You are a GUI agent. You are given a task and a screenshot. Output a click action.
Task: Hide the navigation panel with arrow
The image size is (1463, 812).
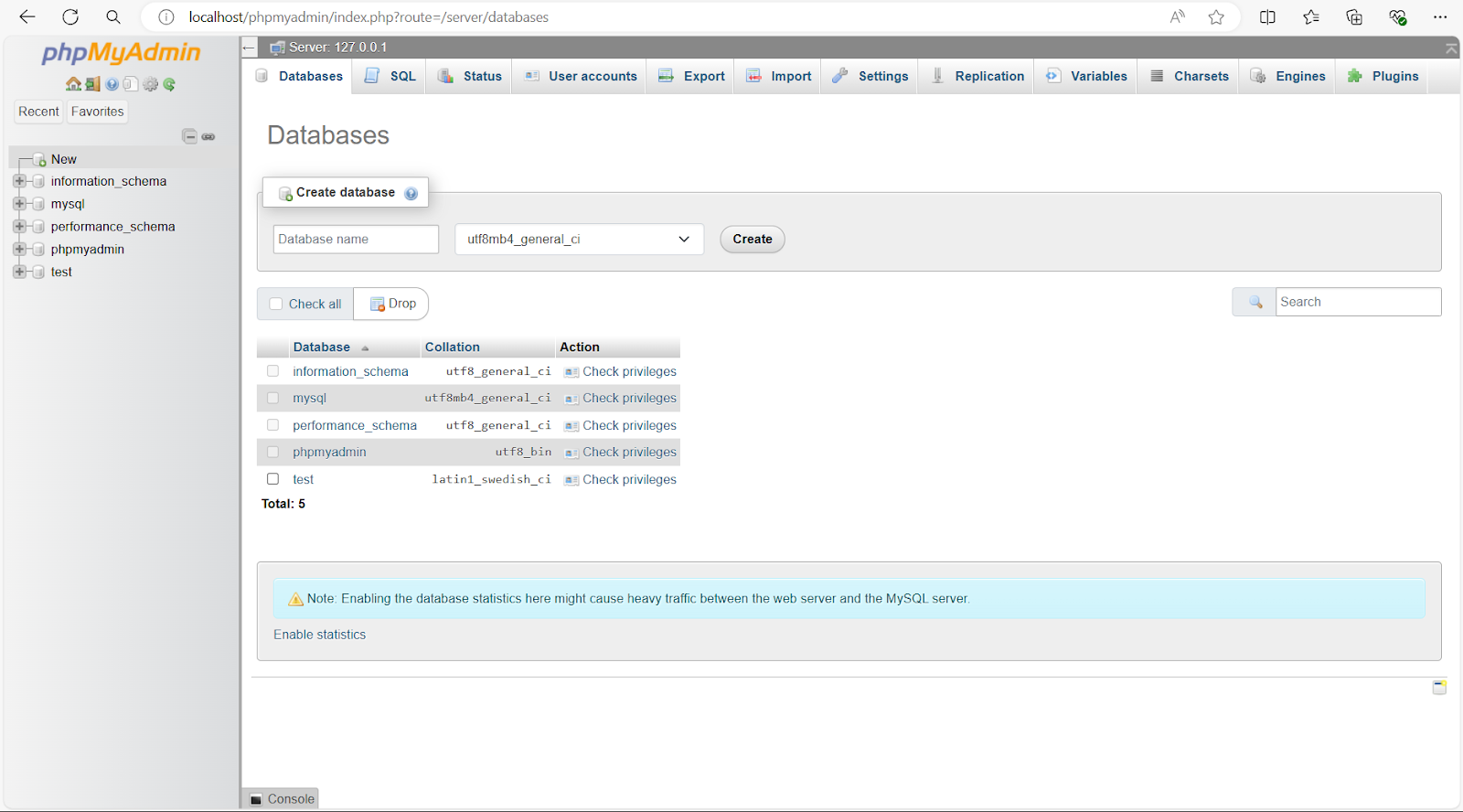tap(249, 48)
